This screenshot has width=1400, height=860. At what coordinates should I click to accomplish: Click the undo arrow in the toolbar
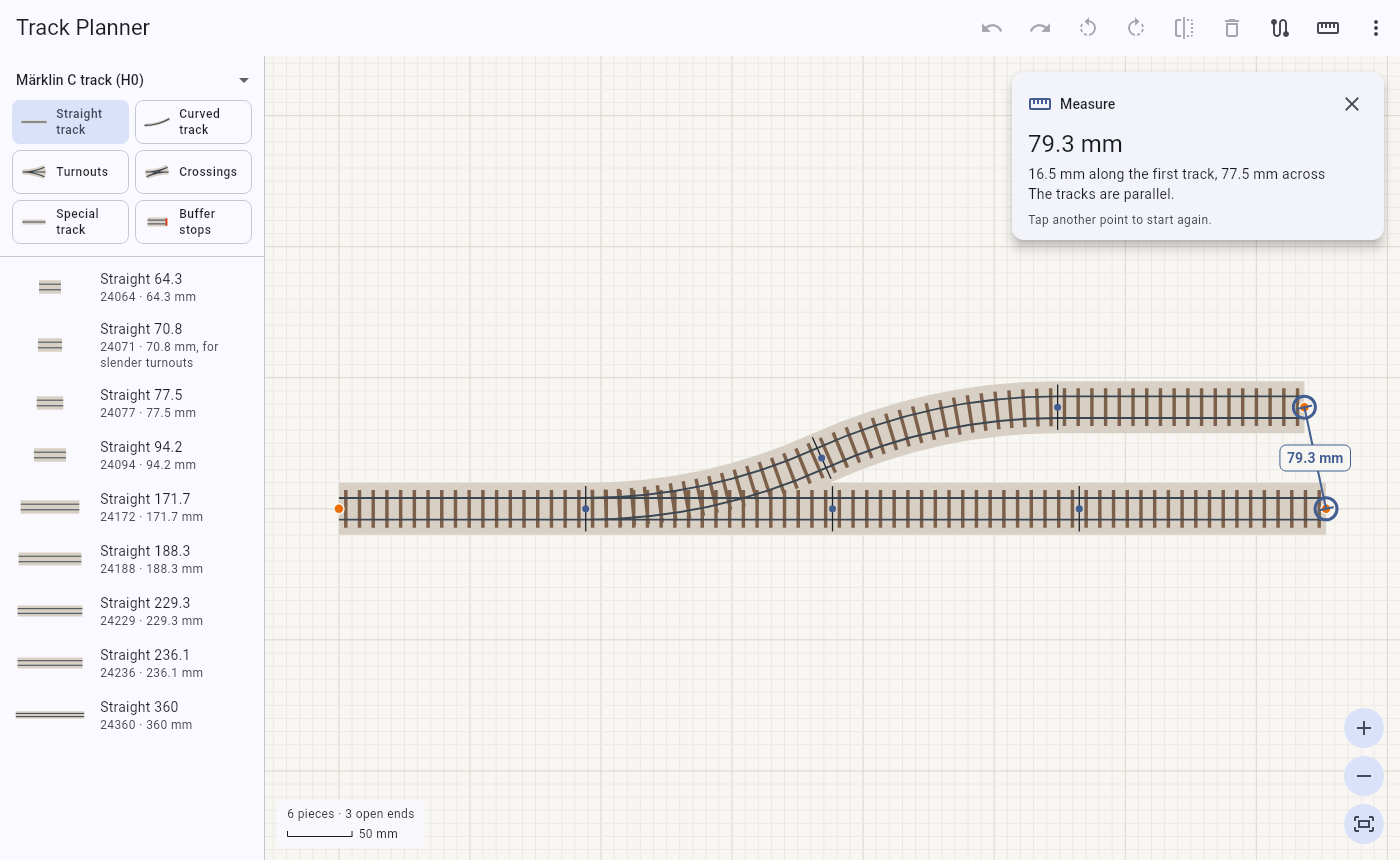point(992,28)
